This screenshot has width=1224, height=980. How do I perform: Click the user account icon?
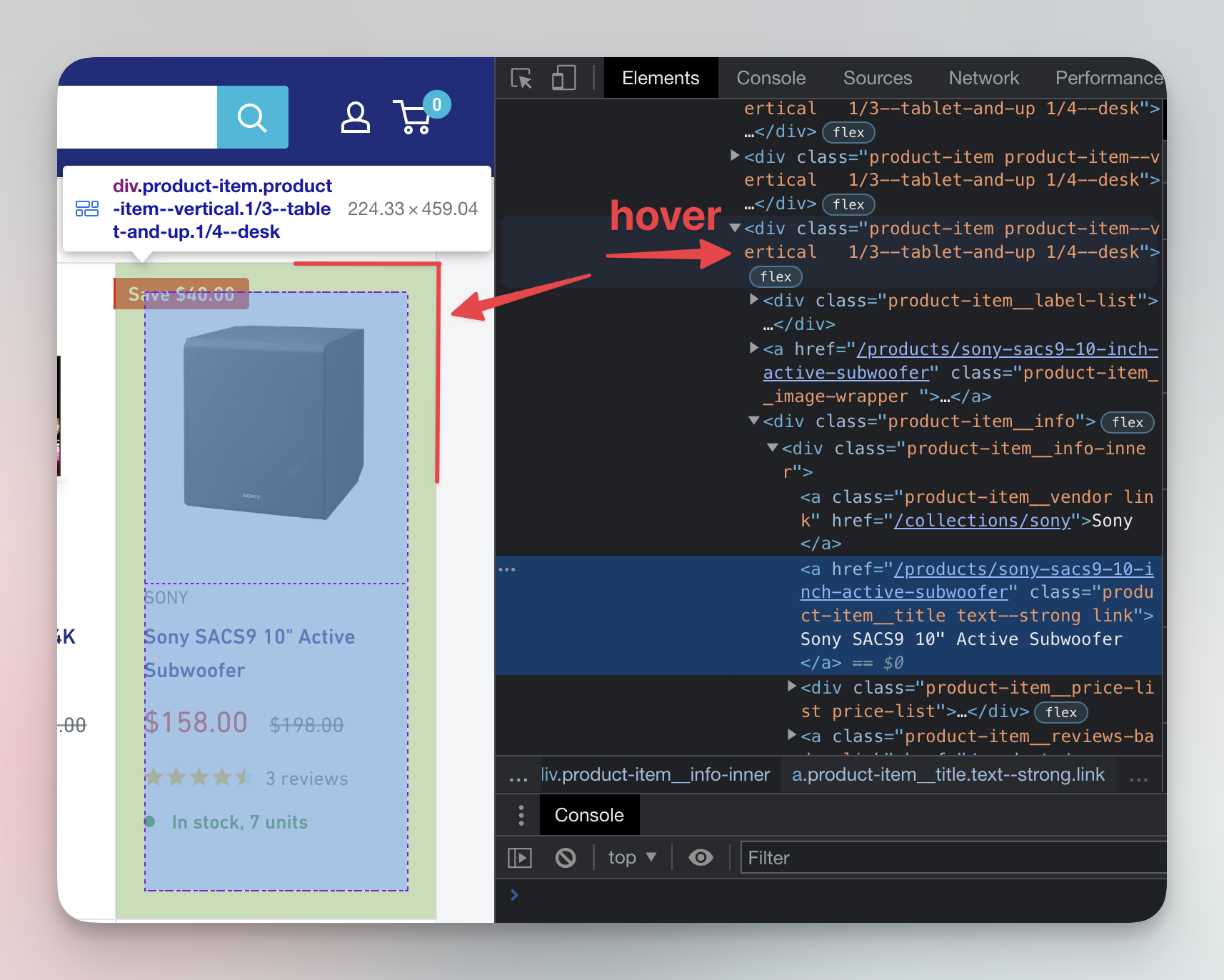tap(355, 116)
